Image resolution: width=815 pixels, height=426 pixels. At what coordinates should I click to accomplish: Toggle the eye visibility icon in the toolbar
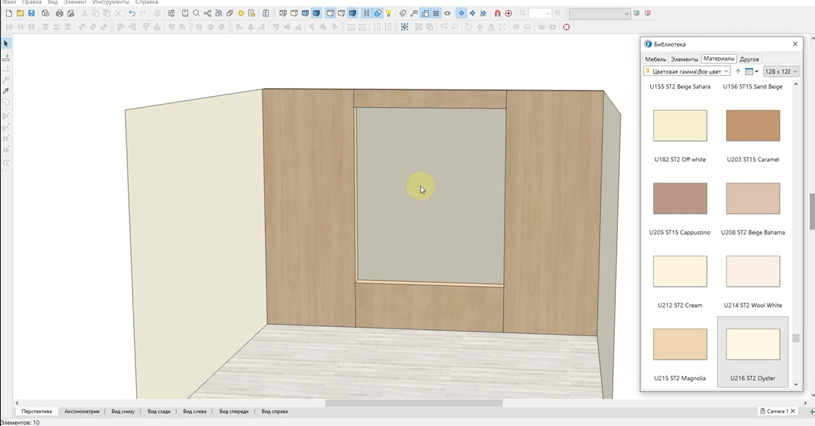point(447,13)
